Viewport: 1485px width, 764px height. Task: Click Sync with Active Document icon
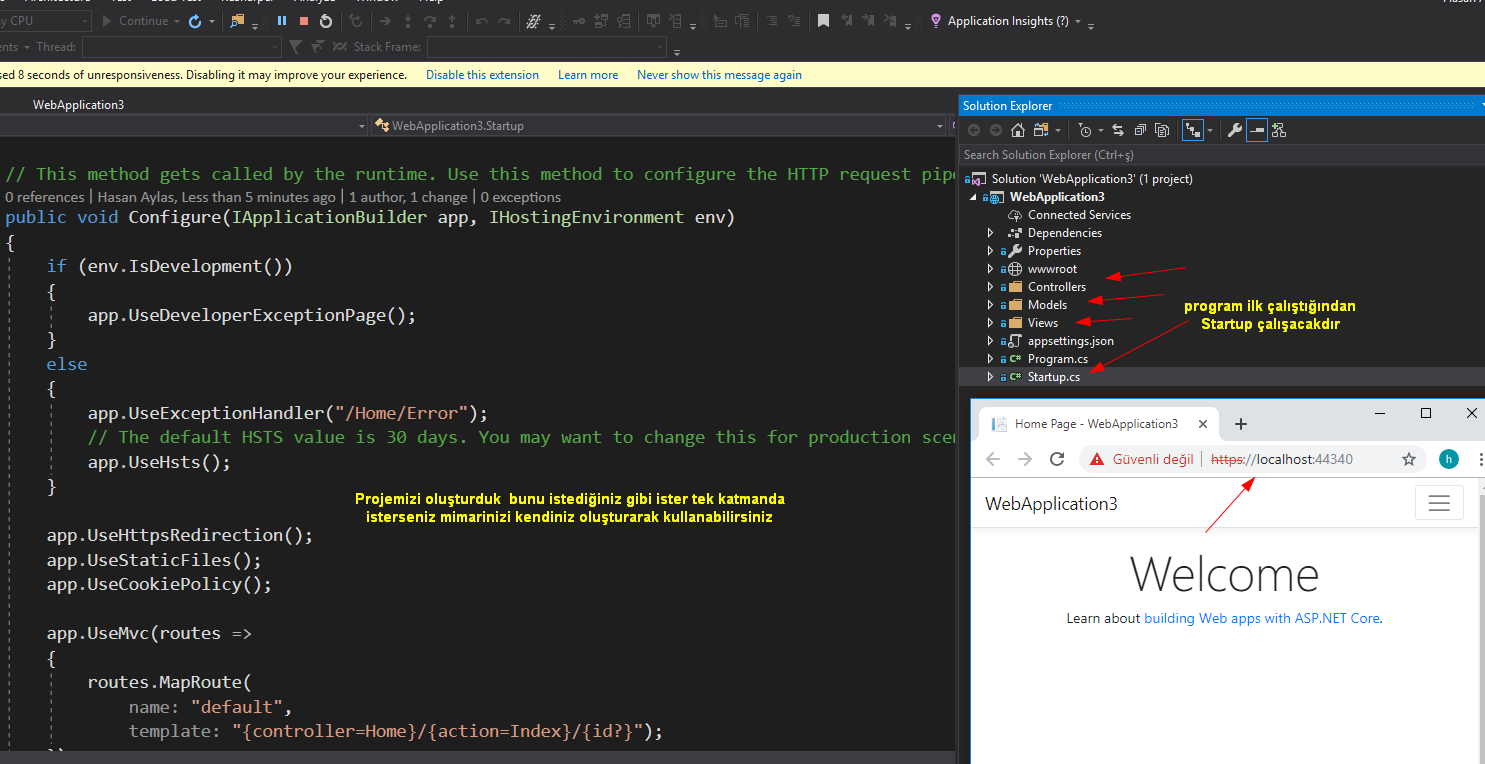(x=1118, y=130)
